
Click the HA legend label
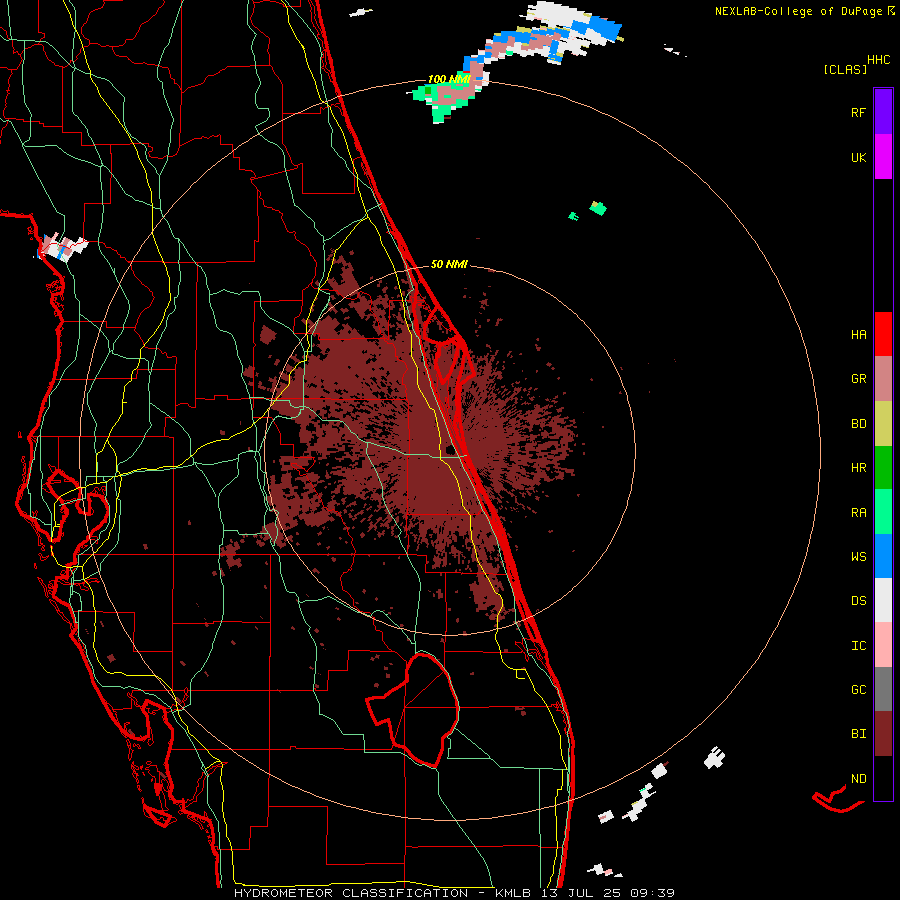(858, 334)
